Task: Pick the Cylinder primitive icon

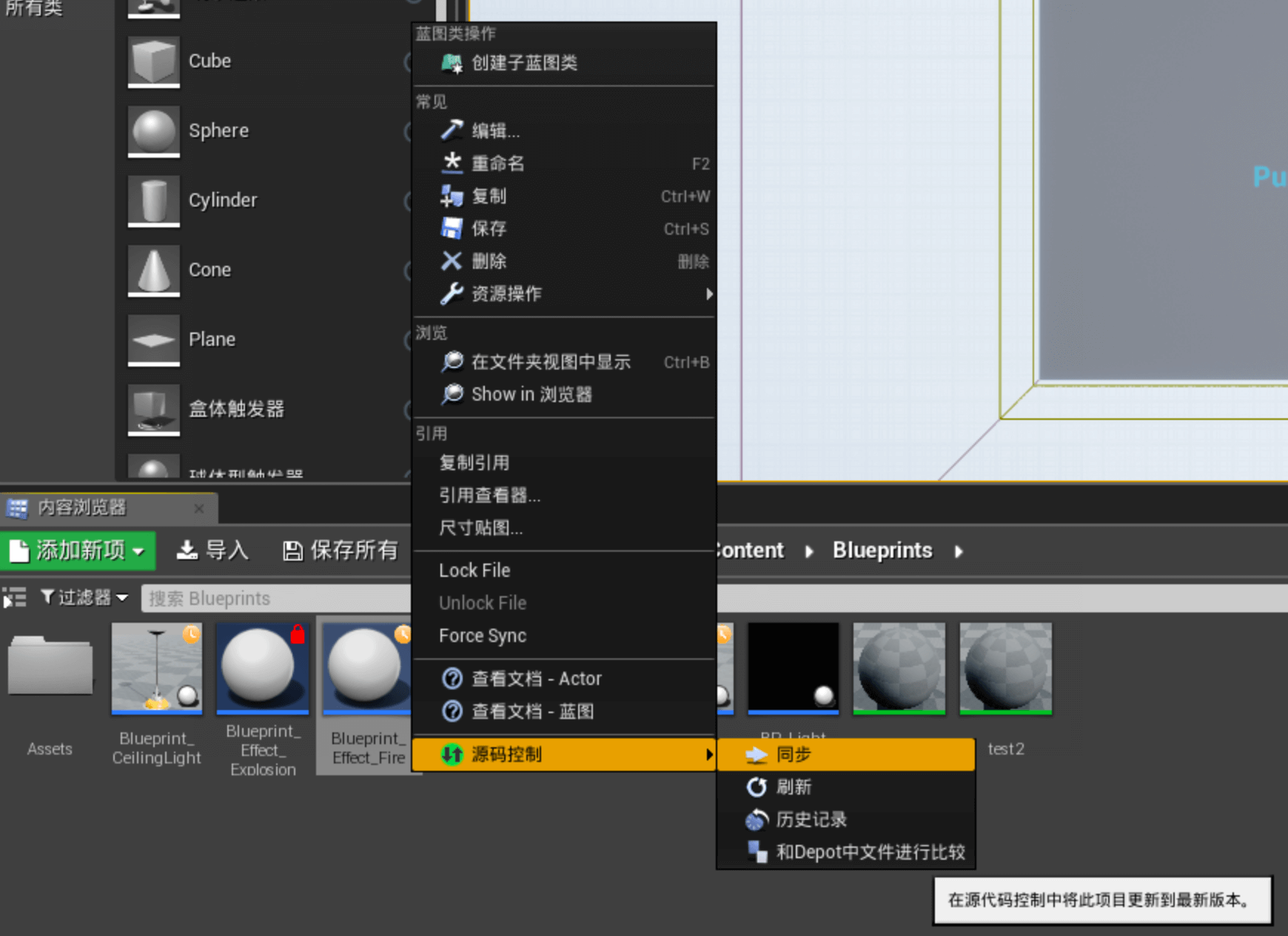Action: pyautogui.click(x=153, y=200)
